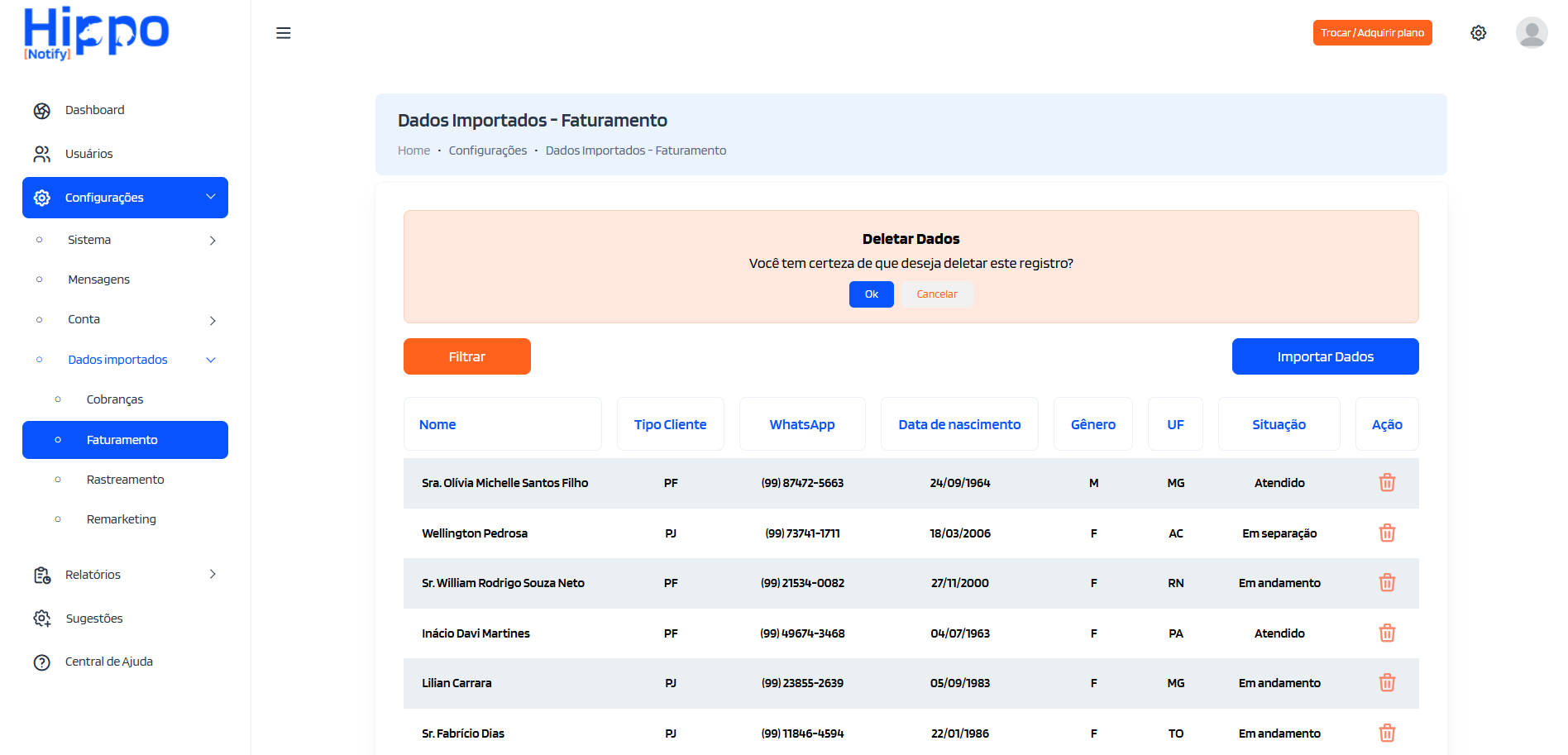Open Mensagens in the sidebar
The width and height of the screenshot is (1568, 755).
(98, 280)
